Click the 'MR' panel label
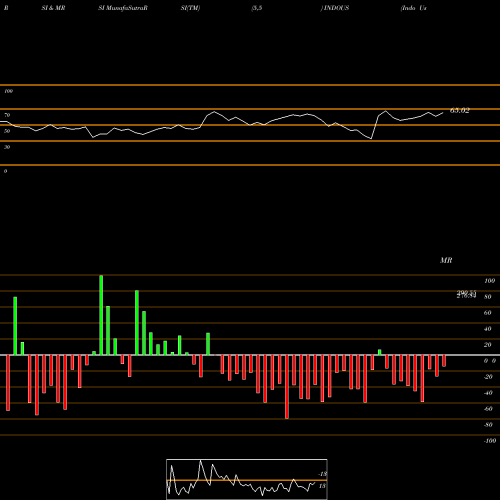 click(446, 260)
